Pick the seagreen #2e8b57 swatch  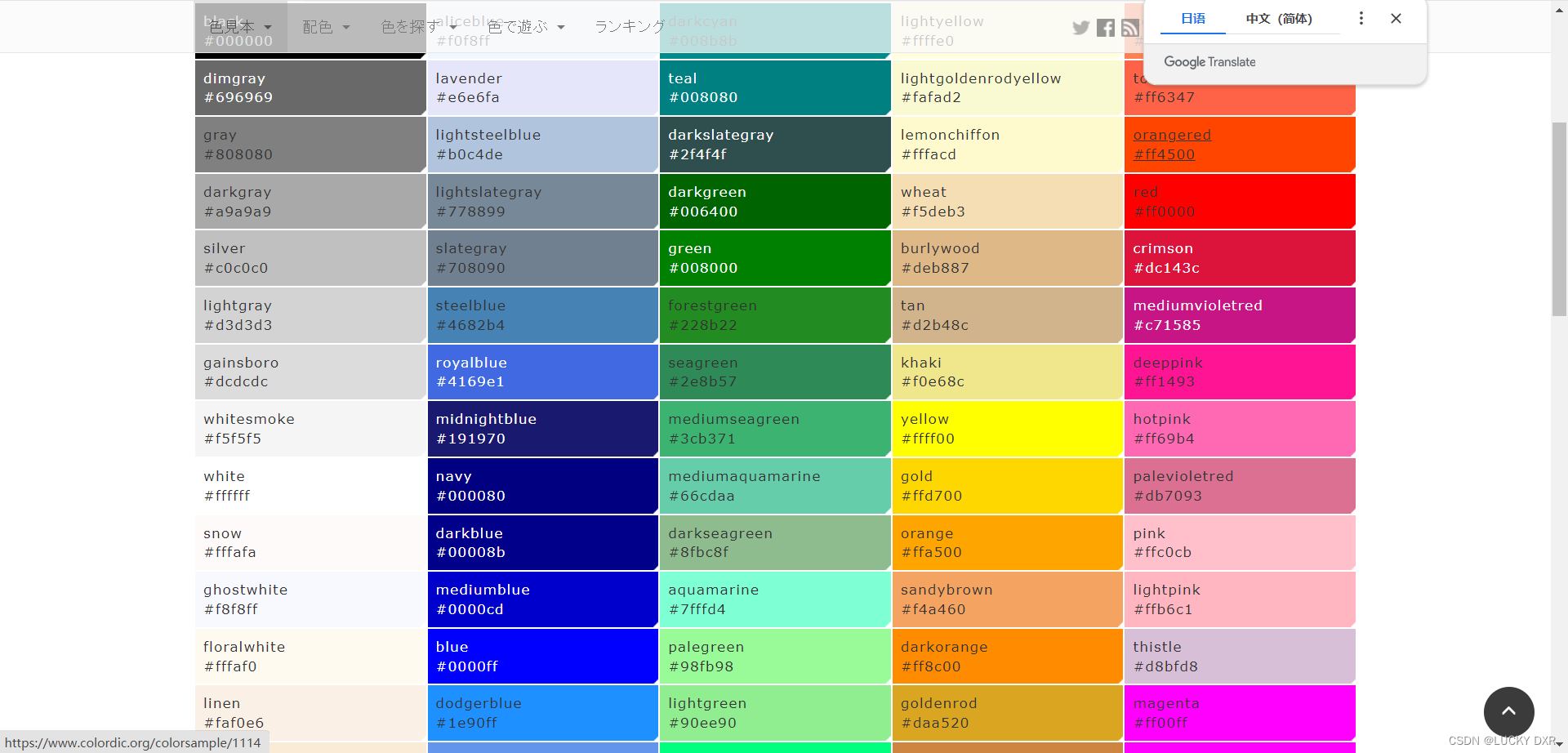(775, 372)
